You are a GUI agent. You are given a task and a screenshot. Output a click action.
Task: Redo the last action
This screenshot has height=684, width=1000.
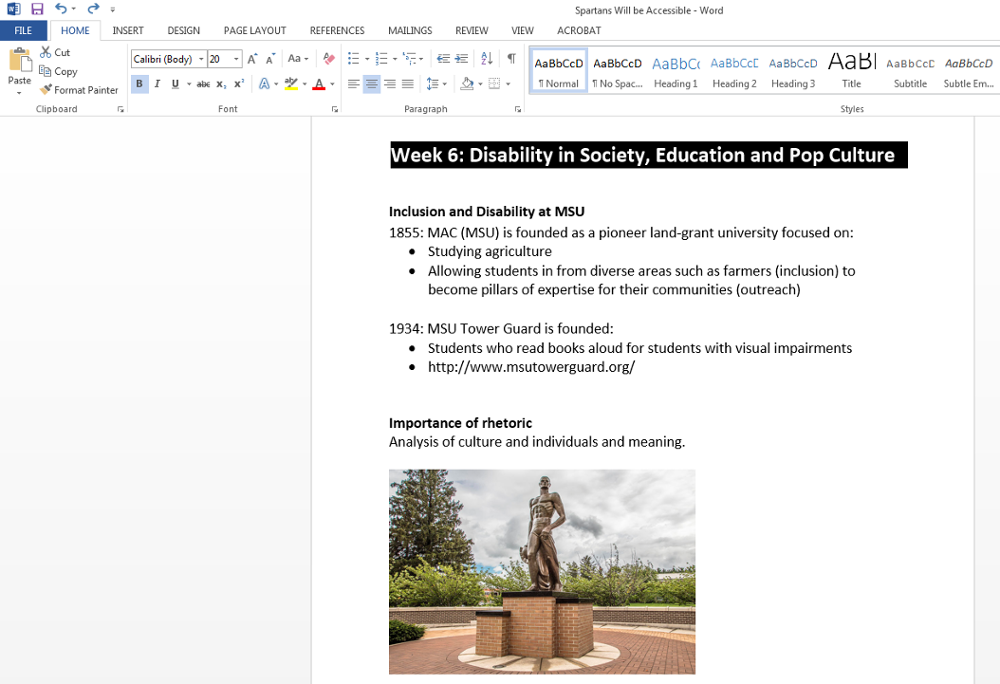click(x=93, y=9)
